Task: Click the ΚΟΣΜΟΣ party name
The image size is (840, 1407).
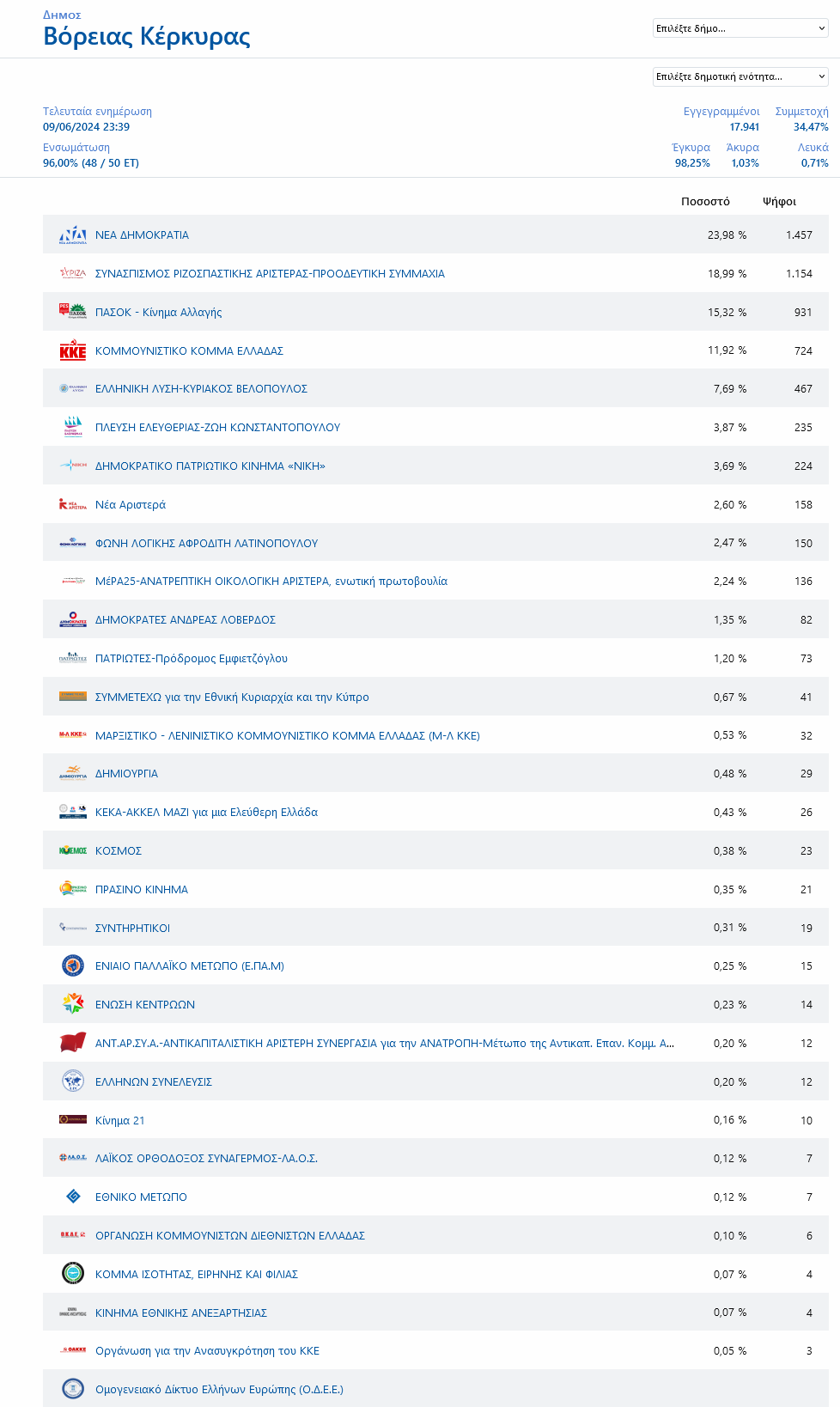Action: [119, 851]
